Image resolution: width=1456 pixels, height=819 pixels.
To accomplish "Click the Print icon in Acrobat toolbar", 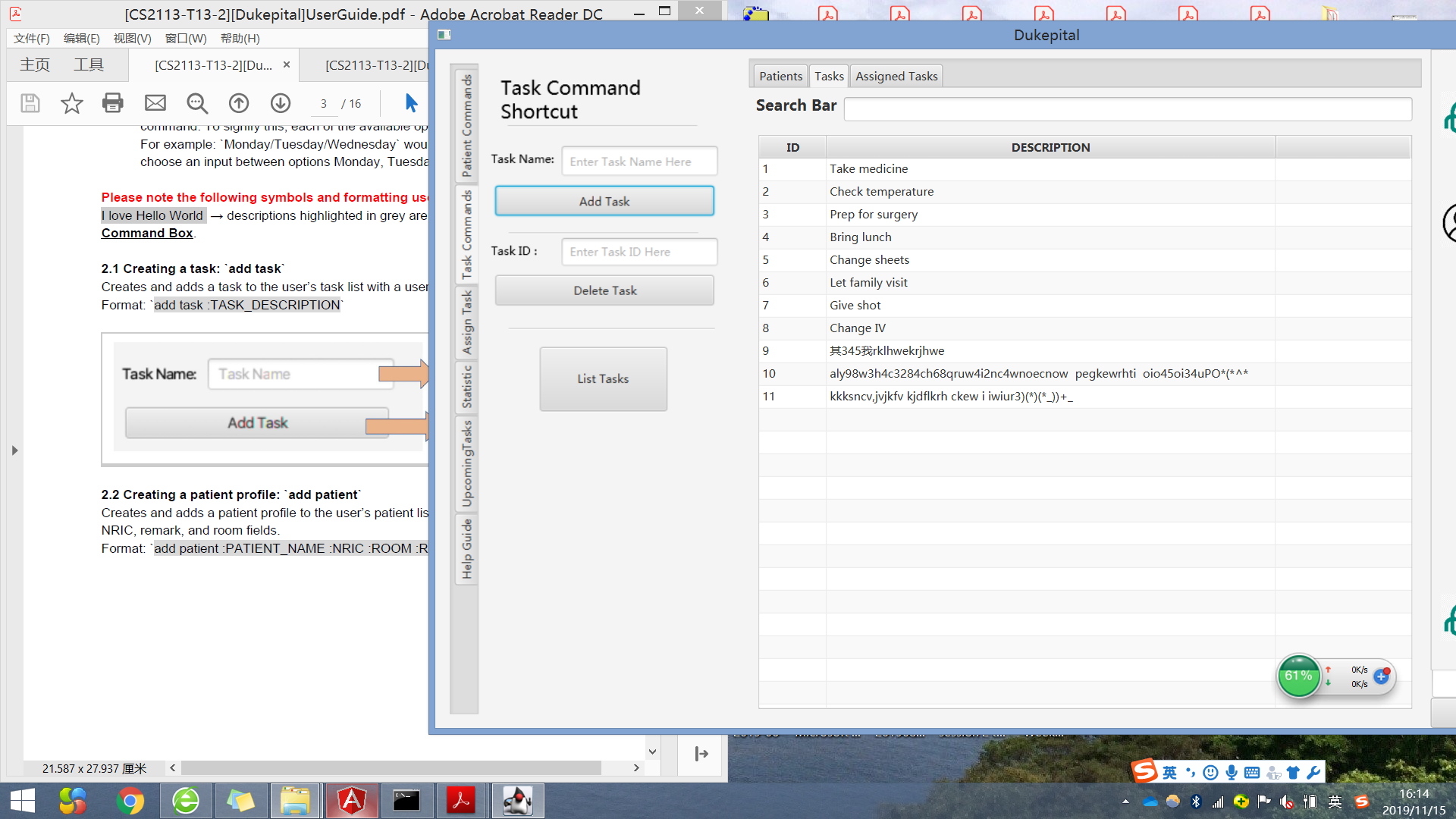I will coord(113,103).
